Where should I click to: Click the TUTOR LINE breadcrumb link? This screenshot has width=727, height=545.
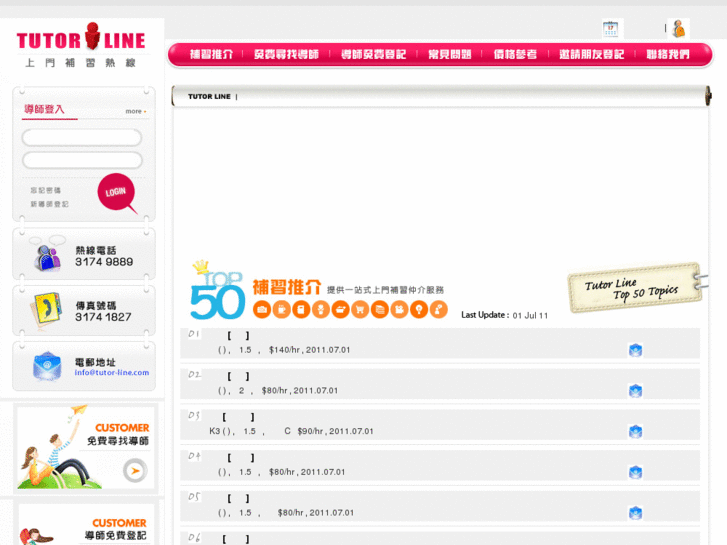(209, 96)
